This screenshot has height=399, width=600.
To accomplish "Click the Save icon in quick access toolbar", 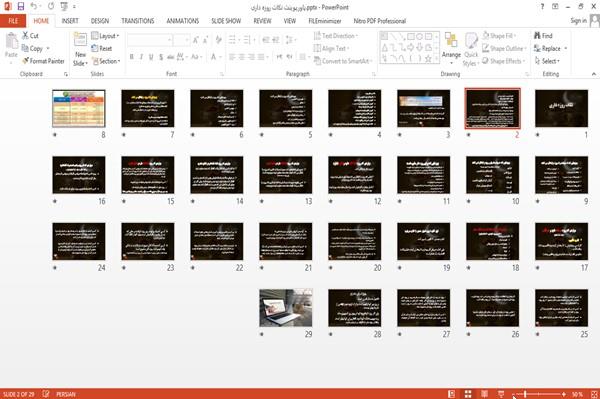I will 21,6.
